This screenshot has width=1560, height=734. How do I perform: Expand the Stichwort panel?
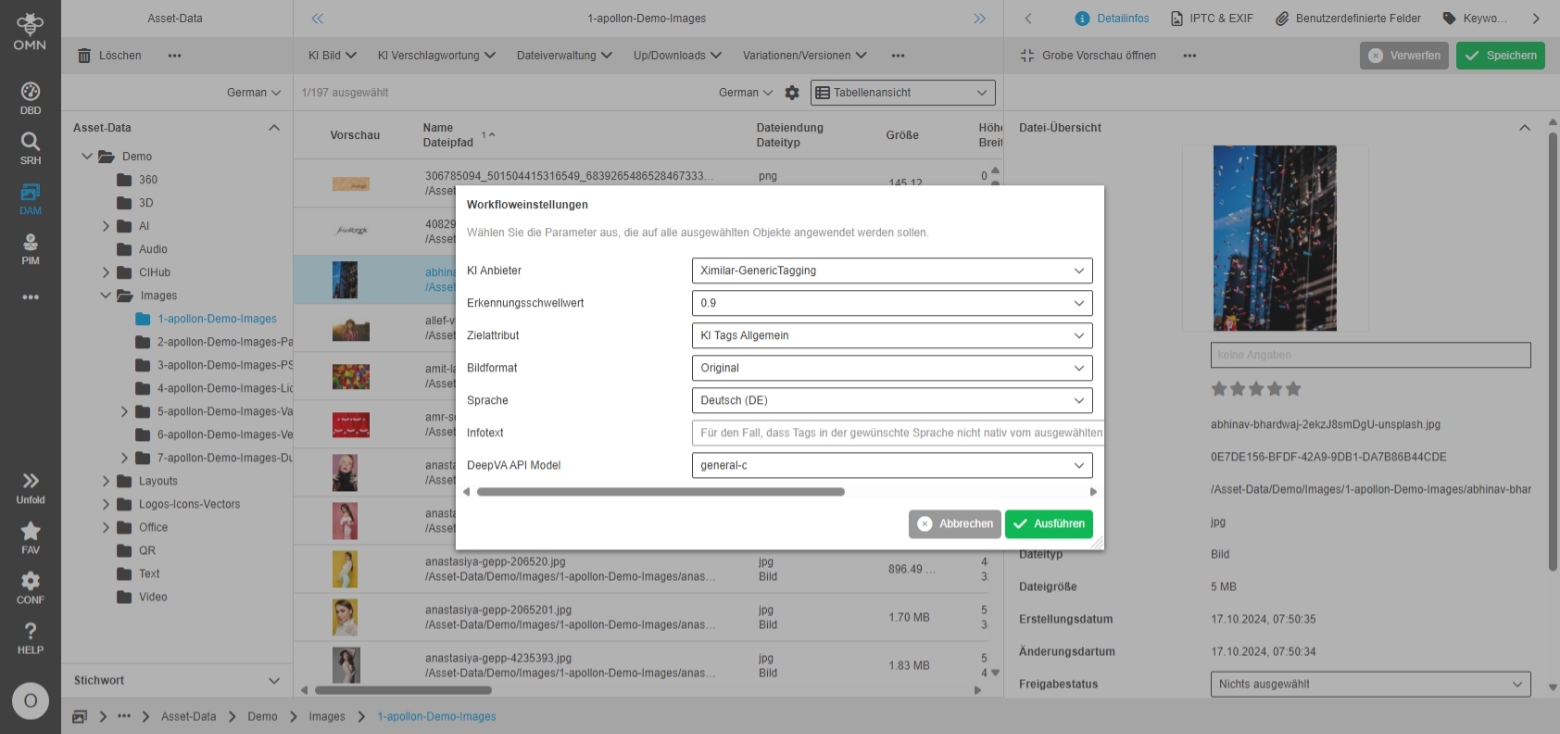tap(274, 680)
